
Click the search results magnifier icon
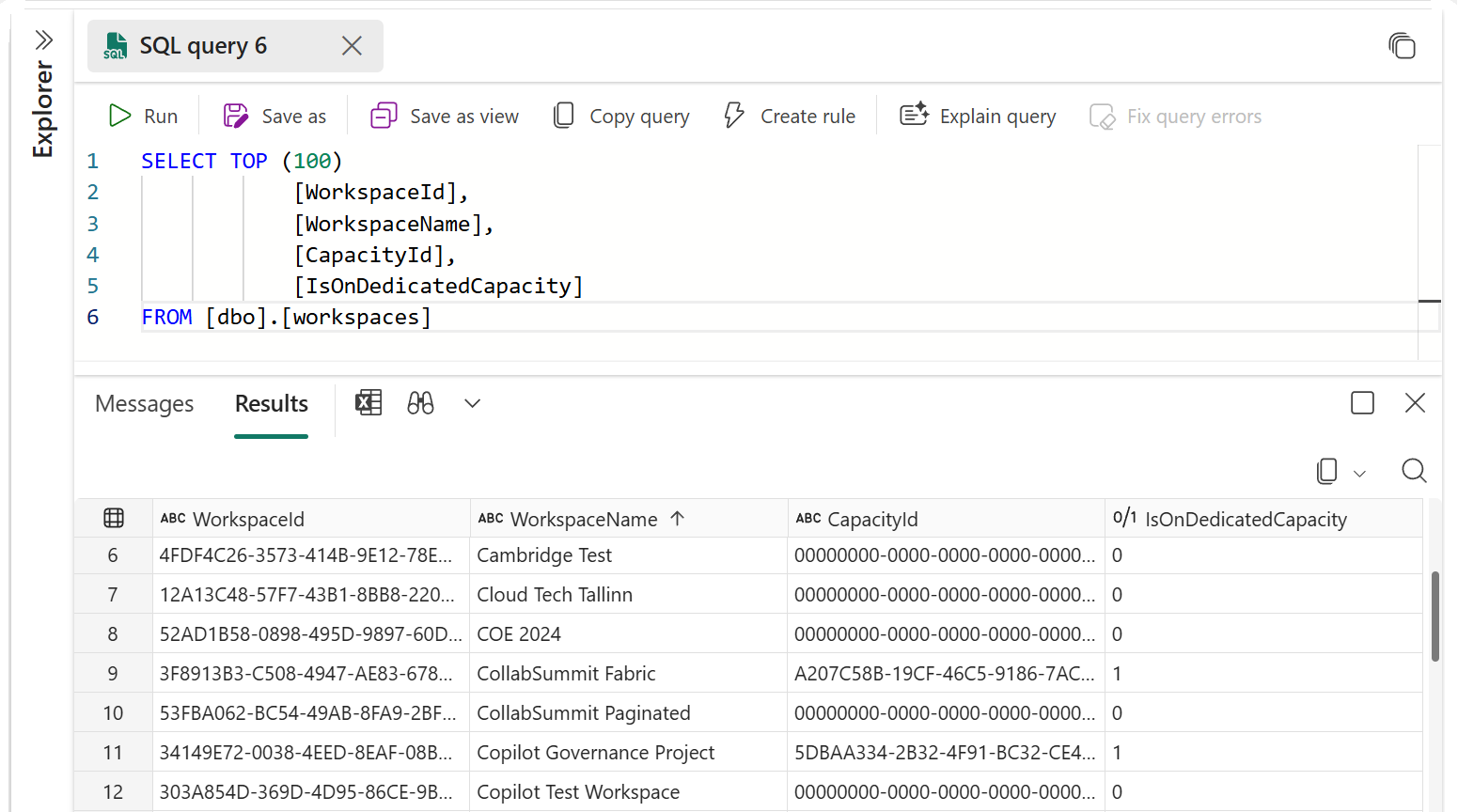[1414, 471]
